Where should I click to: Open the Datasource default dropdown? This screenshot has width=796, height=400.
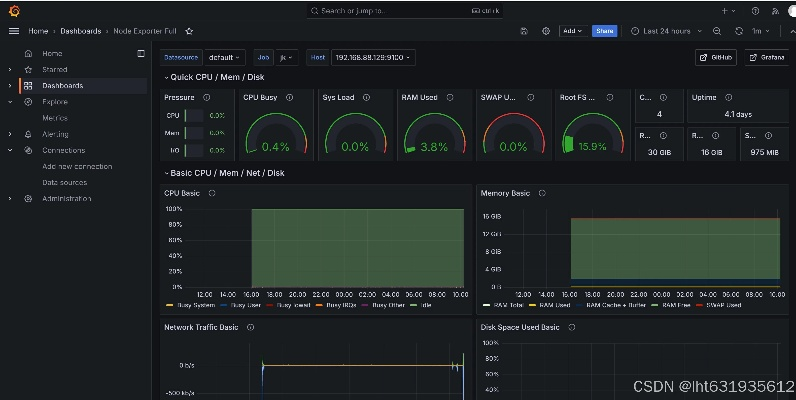click(x=224, y=58)
